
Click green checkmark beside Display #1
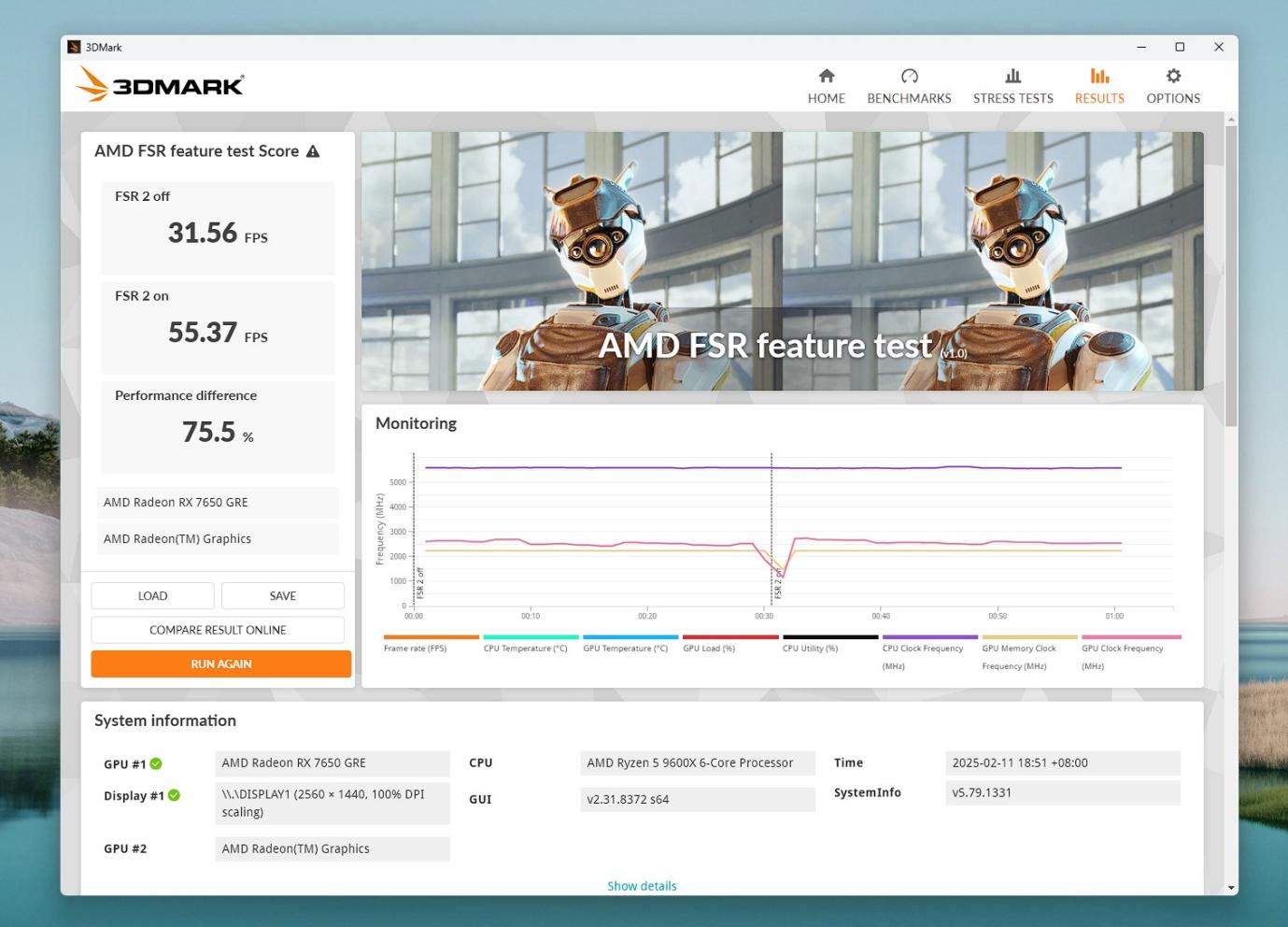click(174, 795)
